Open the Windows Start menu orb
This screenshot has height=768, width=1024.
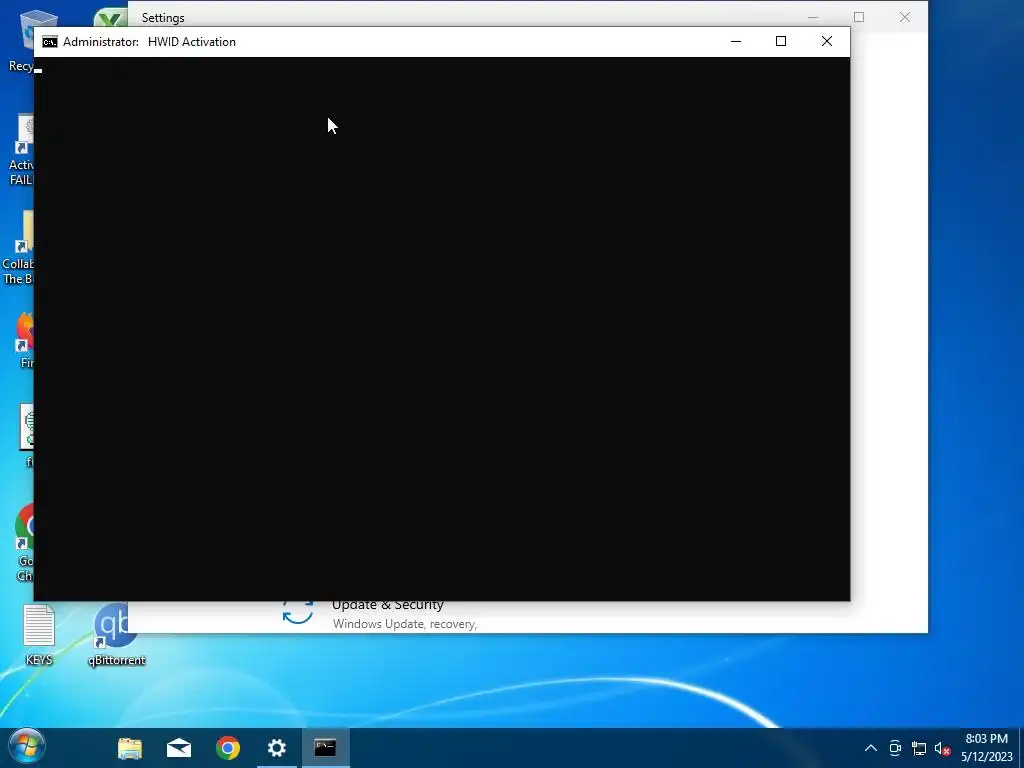pos(26,747)
